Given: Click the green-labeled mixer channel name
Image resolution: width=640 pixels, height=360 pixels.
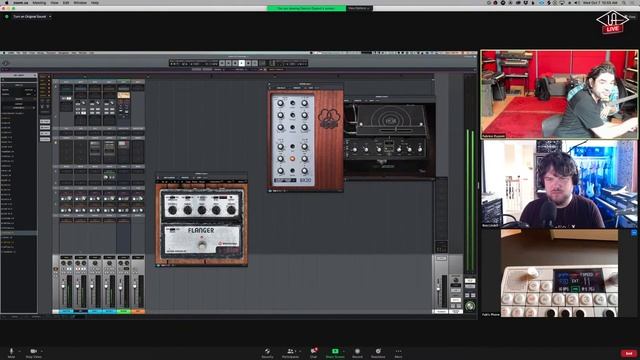Looking at the screenshot, I should 124,311.
